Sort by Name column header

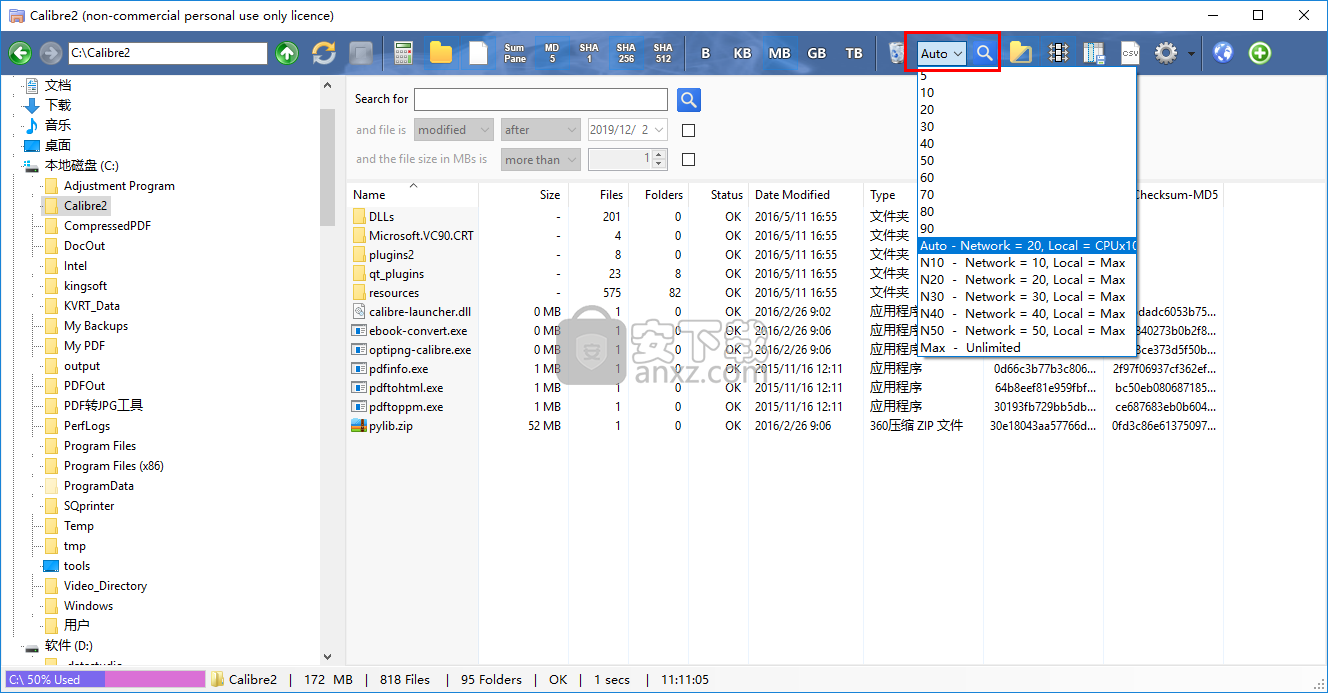[412, 195]
